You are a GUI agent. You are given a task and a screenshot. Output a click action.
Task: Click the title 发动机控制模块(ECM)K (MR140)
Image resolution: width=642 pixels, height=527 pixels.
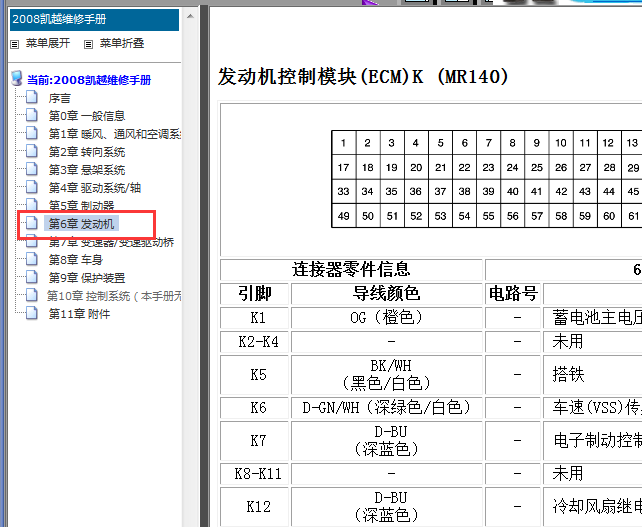click(363, 77)
